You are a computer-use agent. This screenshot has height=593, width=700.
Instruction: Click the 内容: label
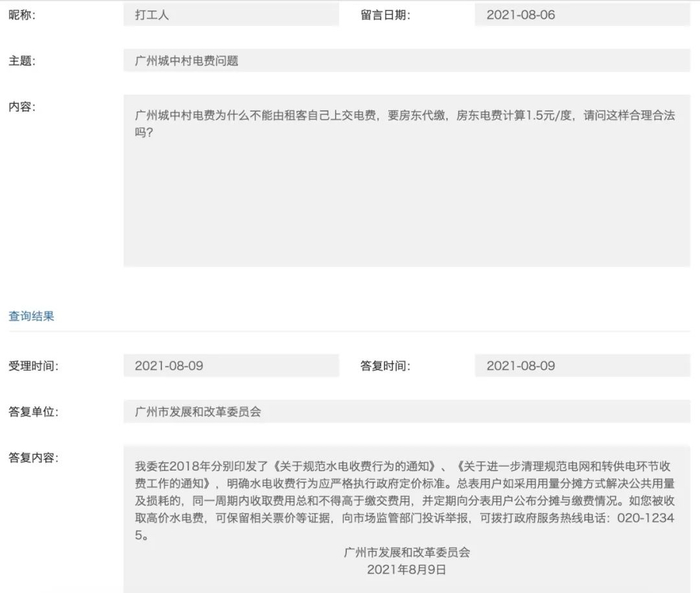(22, 106)
